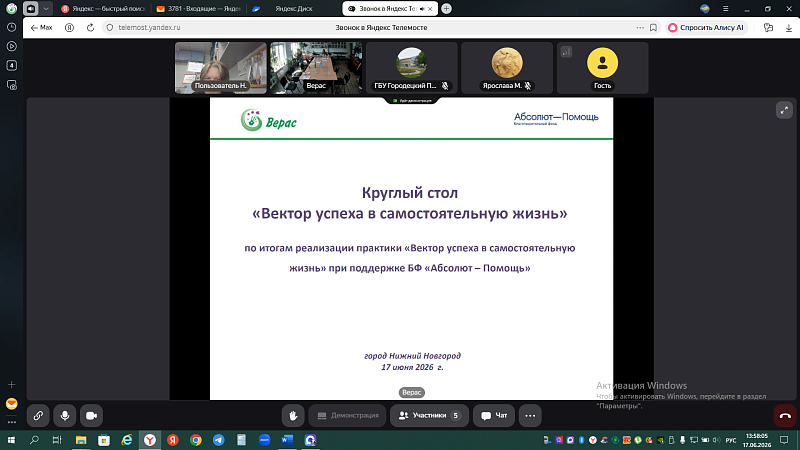Viewport: 800px width, 450px height.
Task: Click the yellow cloud icon in title bar
Action: (x=705, y=9)
